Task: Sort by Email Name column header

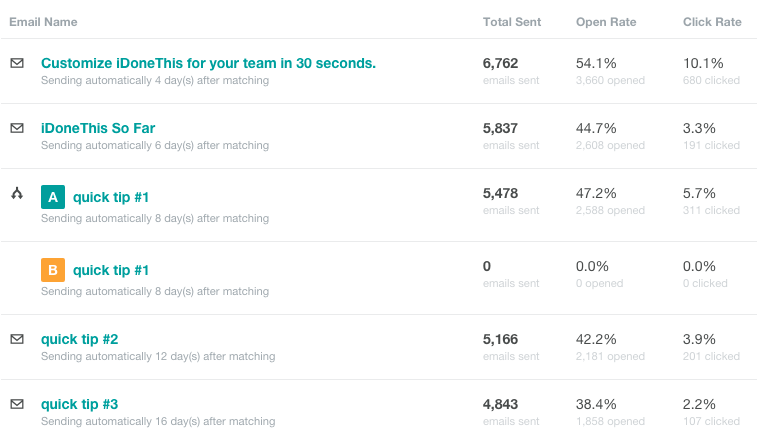Action: coord(43,22)
